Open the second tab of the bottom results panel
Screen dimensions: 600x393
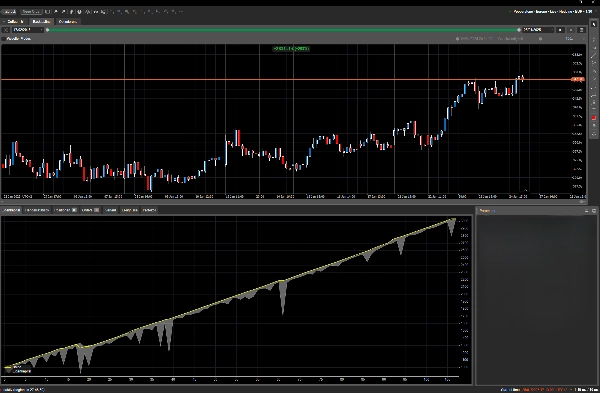tap(37, 210)
